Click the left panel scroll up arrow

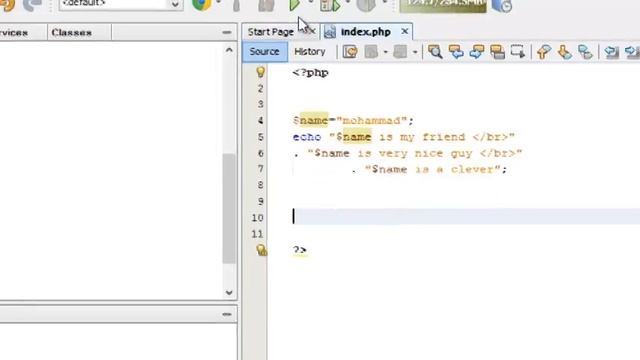pyautogui.click(x=229, y=50)
